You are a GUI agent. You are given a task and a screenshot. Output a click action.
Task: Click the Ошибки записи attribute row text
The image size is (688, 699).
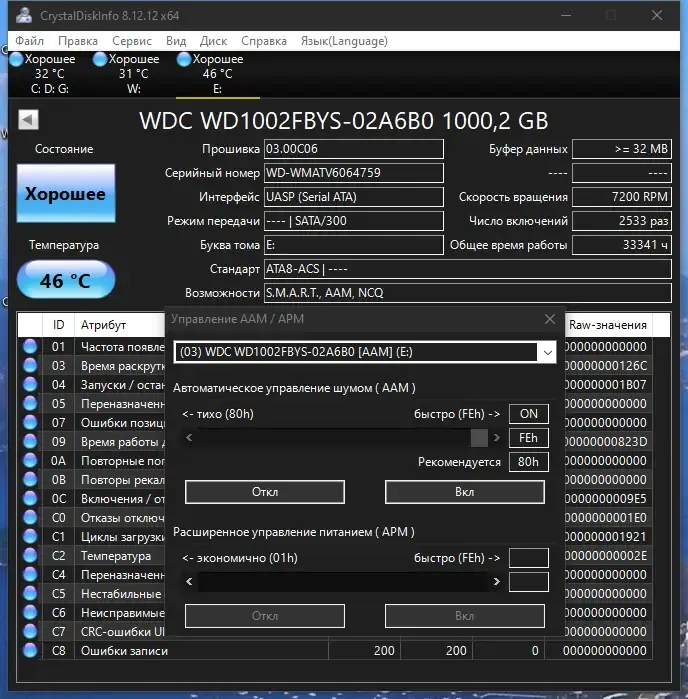pyautogui.click(x=124, y=651)
